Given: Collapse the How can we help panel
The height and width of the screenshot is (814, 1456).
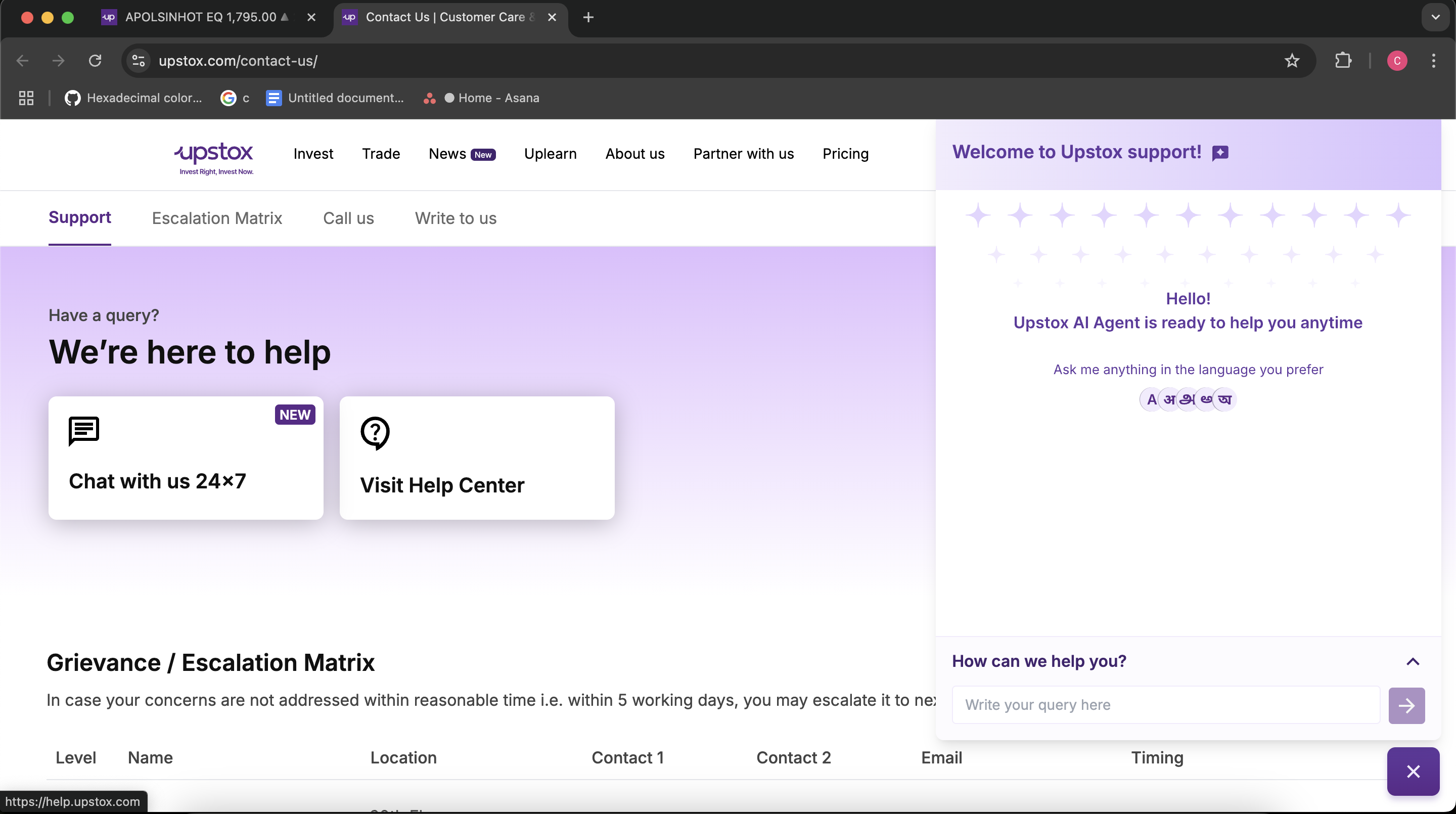Looking at the screenshot, I should [1413, 661].
